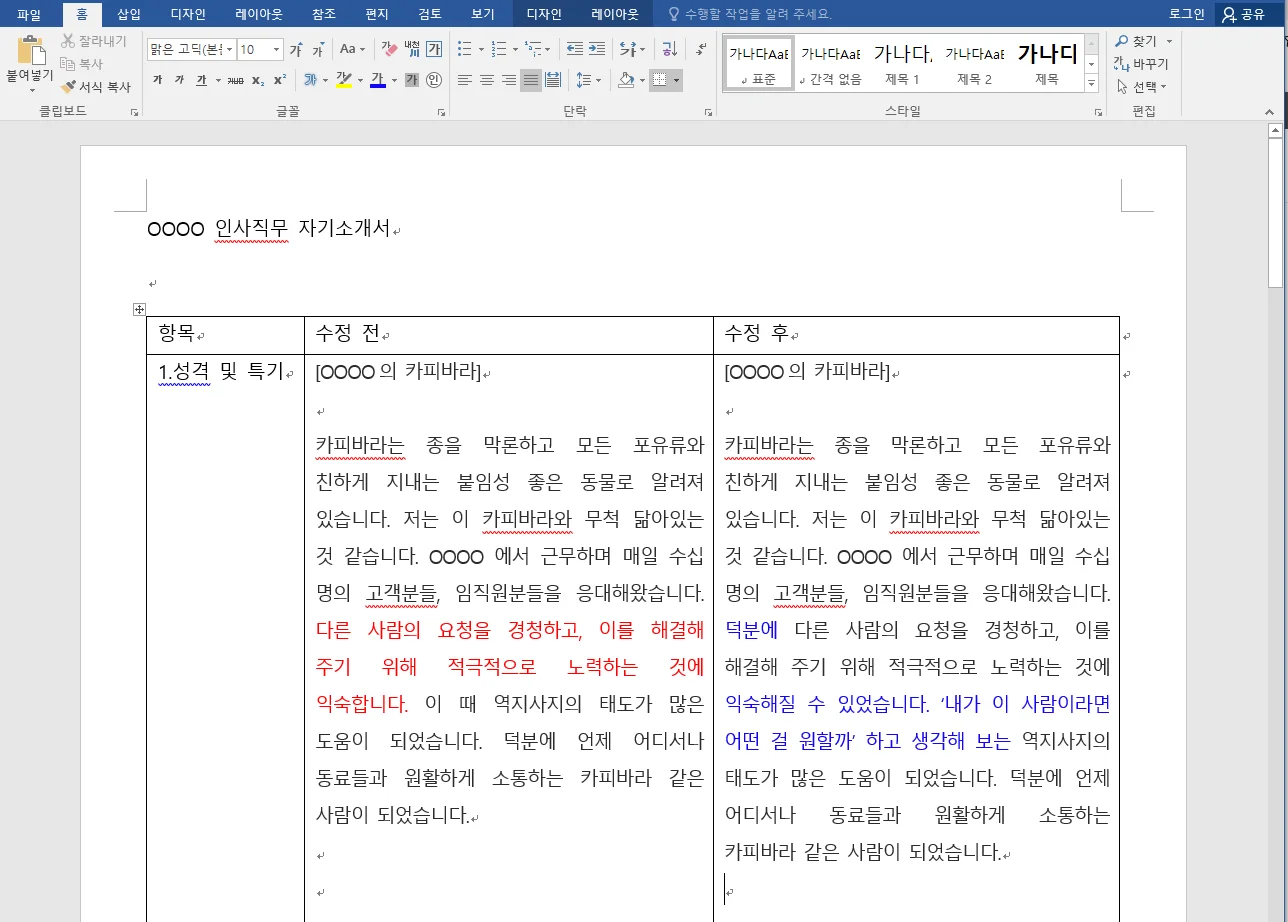
Task: Center align the text
Action: pos(487,80)
